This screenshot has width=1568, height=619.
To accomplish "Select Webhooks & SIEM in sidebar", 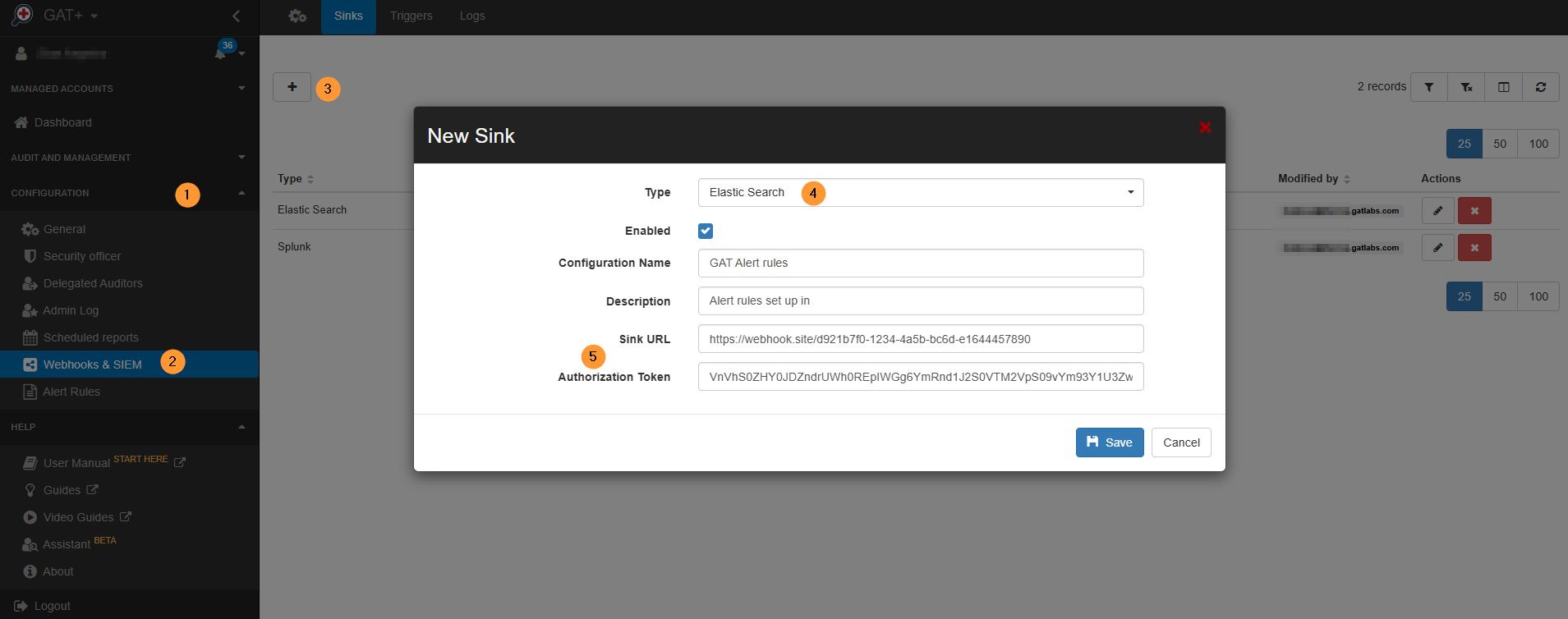I will (x=129, y=365).
